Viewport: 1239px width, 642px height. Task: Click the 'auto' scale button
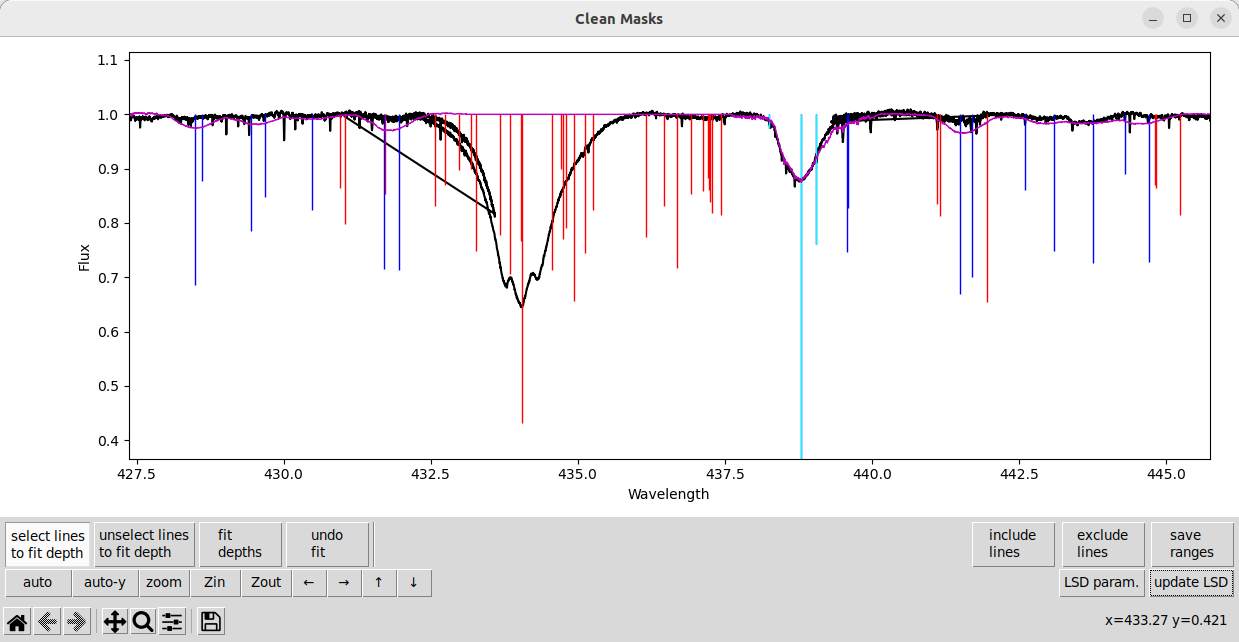click(38, 582)
